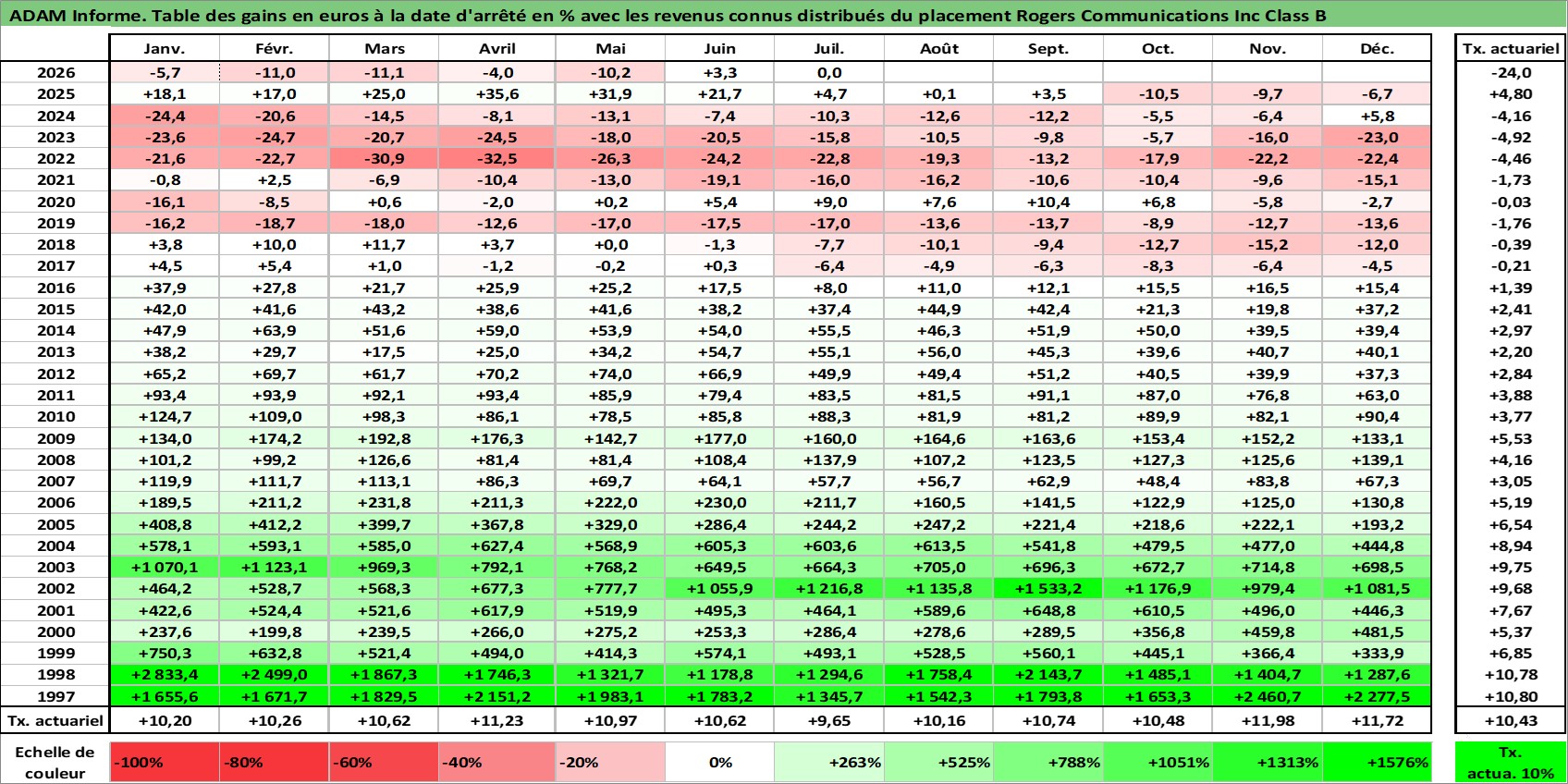Select the 'Déc.' column header
This screenshot has height=784, width=1568.
tap(1377, 49)
